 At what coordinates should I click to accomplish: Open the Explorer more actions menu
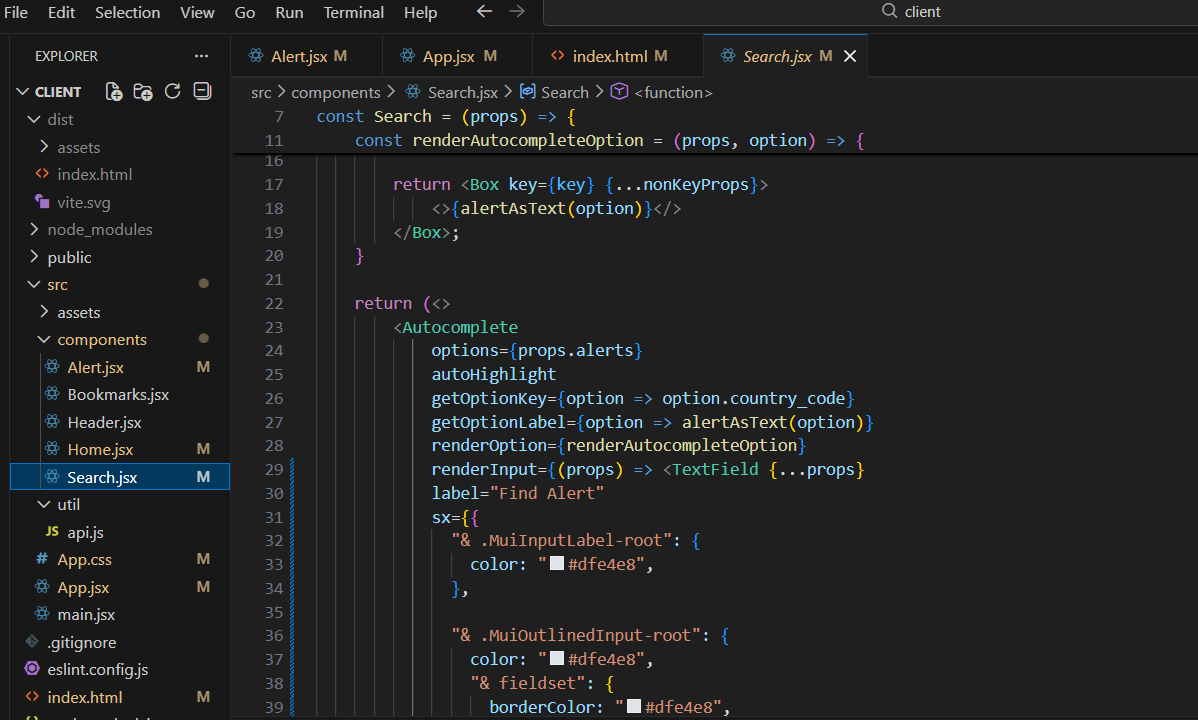click(x=201, y=55)
